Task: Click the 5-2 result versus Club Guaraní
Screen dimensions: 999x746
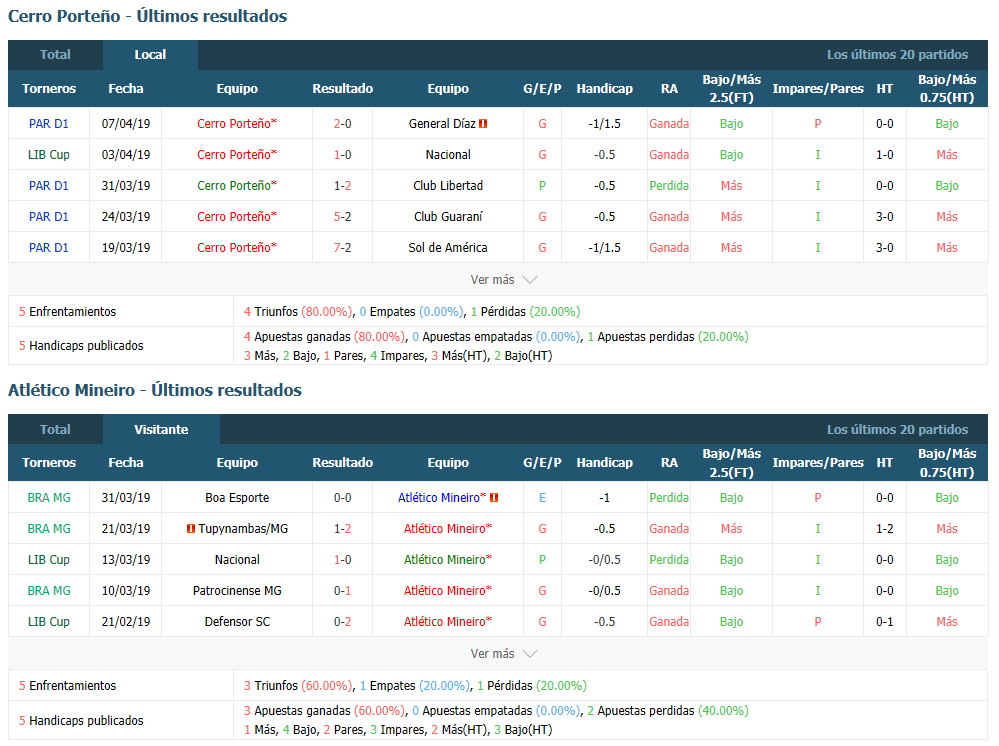Action: [x=342, y=217]
